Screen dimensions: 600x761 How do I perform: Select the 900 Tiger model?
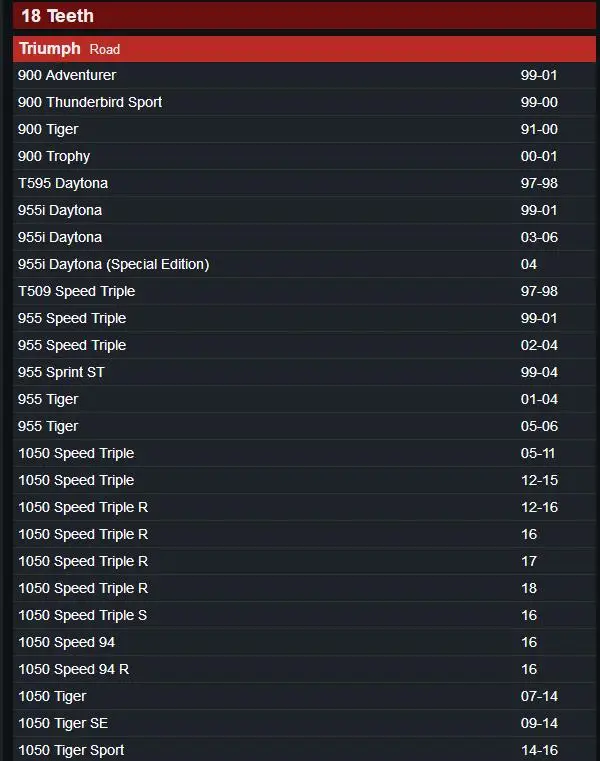(48, 129)
